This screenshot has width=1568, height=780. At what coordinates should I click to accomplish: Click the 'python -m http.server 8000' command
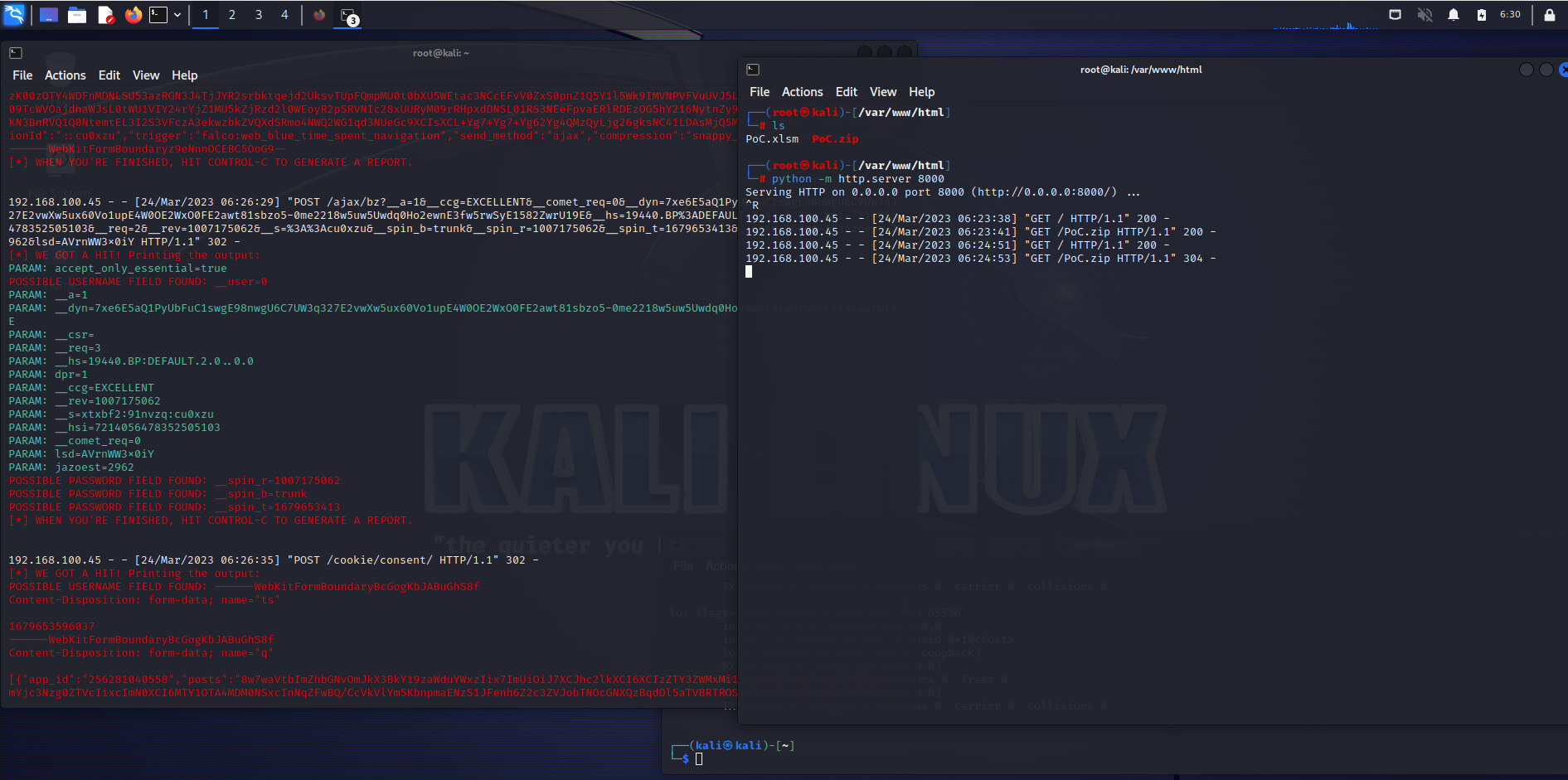coord(858,179)
